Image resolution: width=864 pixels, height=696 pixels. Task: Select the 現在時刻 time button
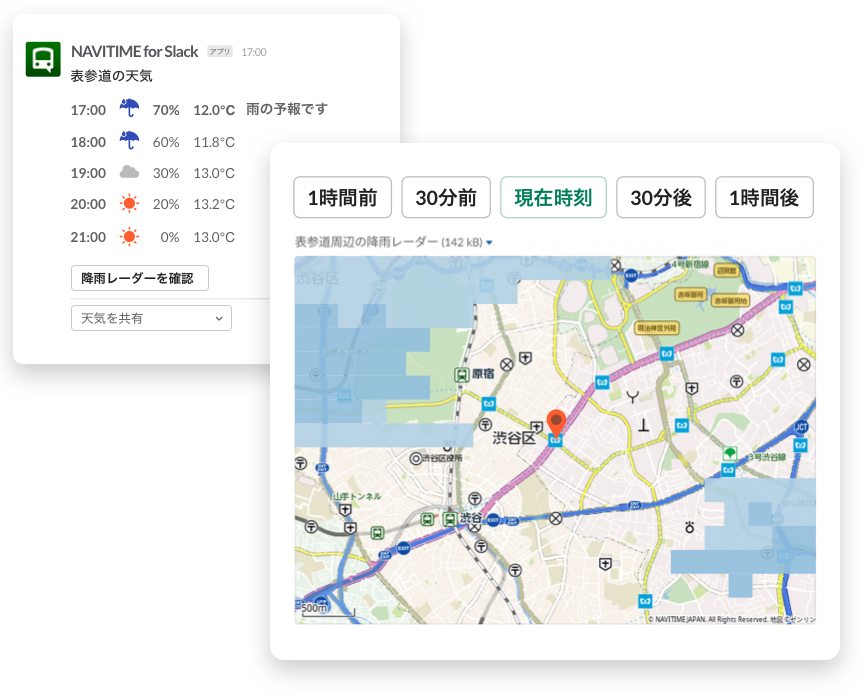click(553, 197)
